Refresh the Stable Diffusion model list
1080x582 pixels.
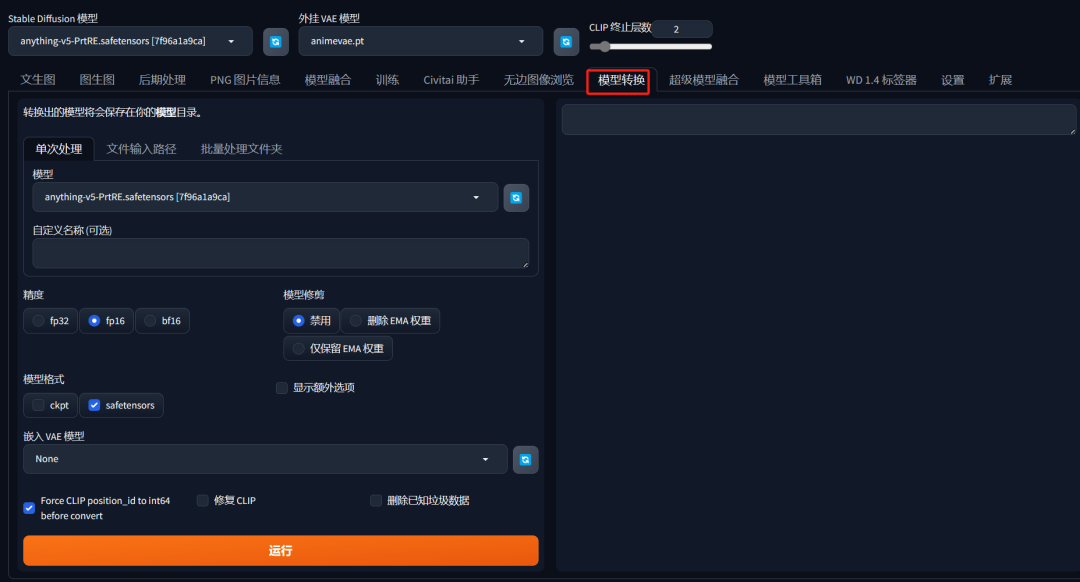pyautogui.click(x=276, y=41)
